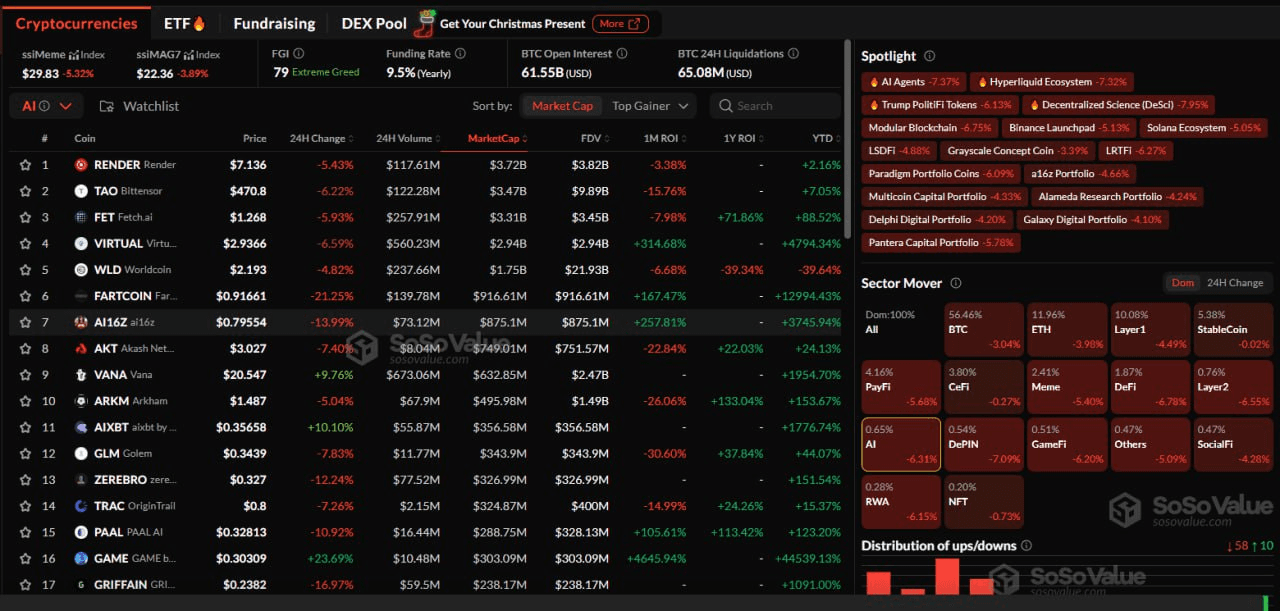Open the Fundraising tab

[274, 23]
